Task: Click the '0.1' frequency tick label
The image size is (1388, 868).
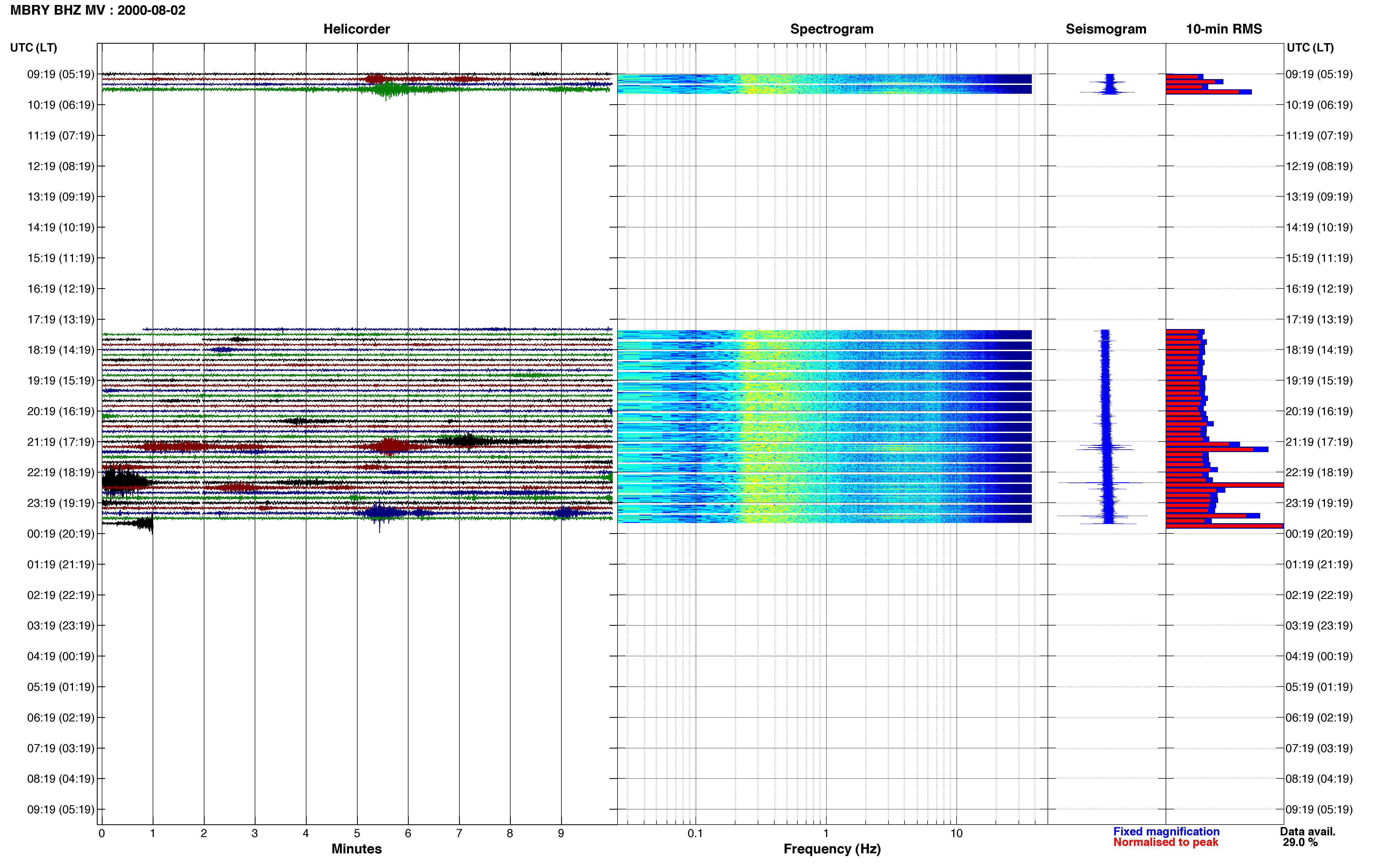Action: [695, 833]
